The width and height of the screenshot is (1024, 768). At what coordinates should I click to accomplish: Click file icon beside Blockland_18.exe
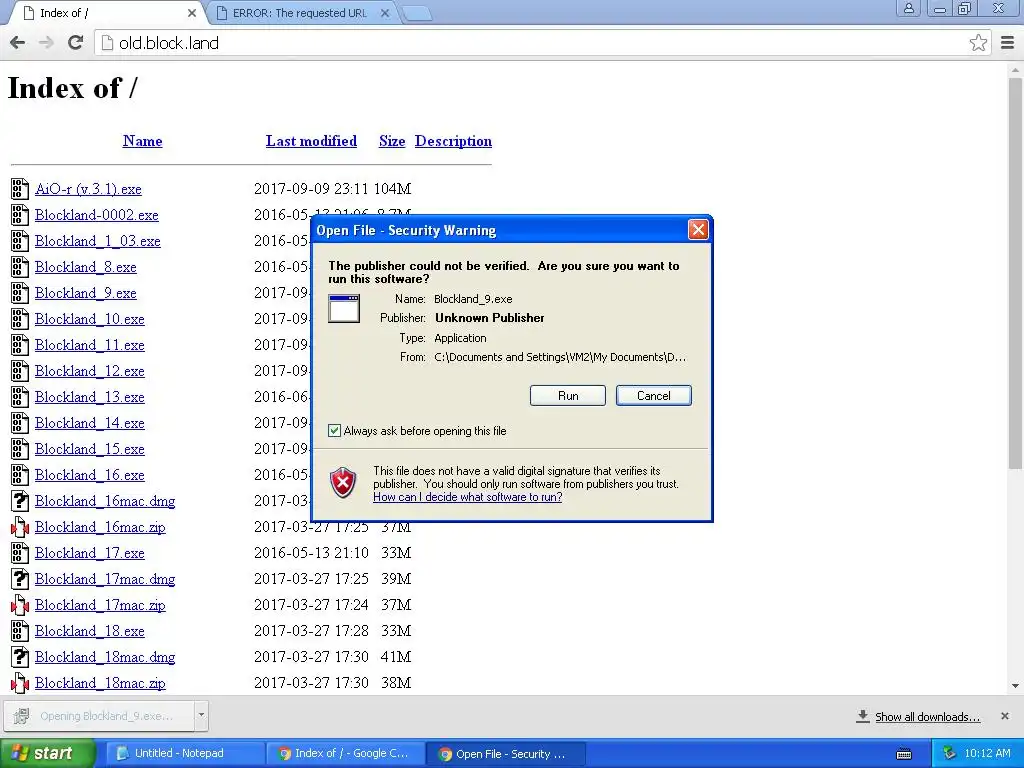(20, 631)
